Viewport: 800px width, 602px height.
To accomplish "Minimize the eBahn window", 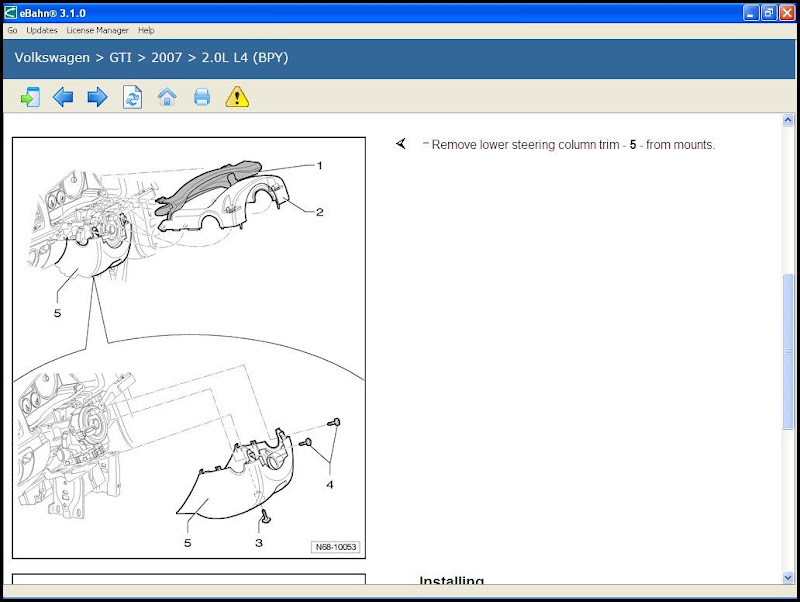I will tap(751, 13).
